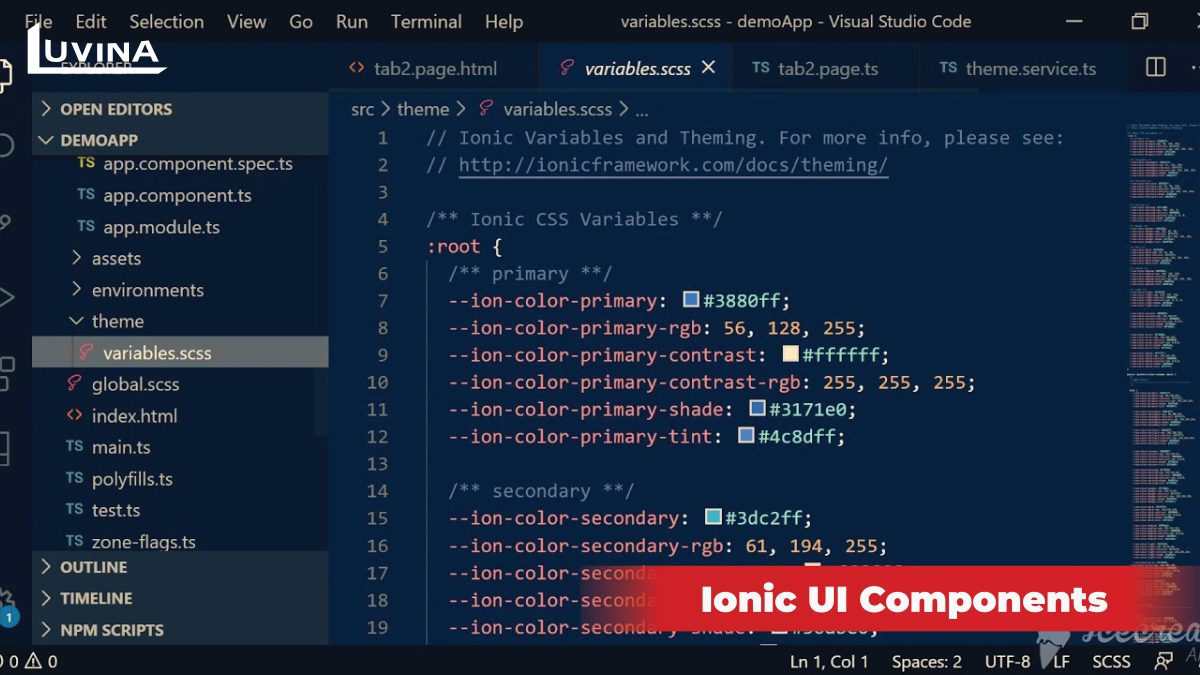Click the Sass icon on variables.scss tab

point(567,68)
